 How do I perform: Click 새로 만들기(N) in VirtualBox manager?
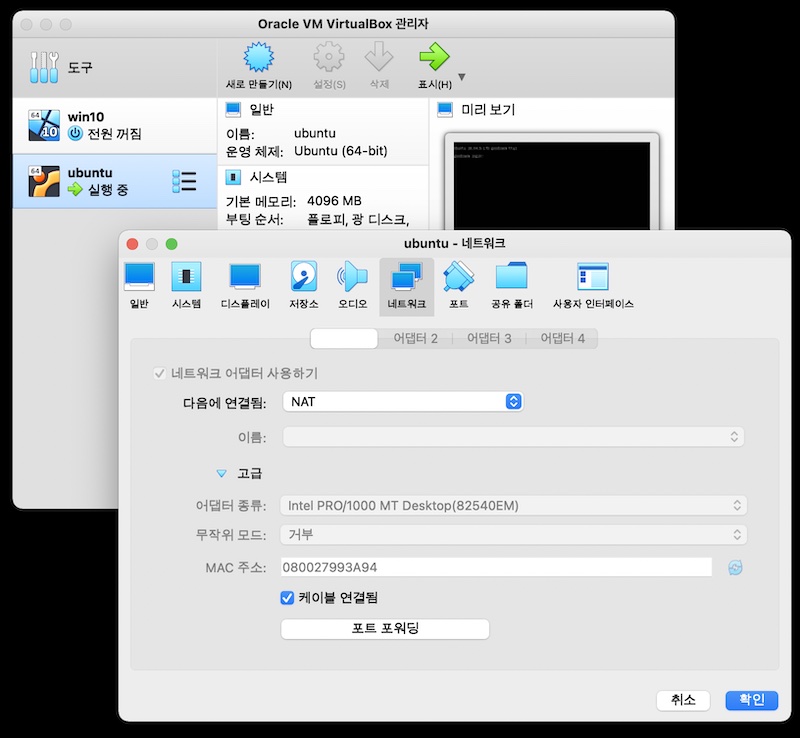coord(259,66)
